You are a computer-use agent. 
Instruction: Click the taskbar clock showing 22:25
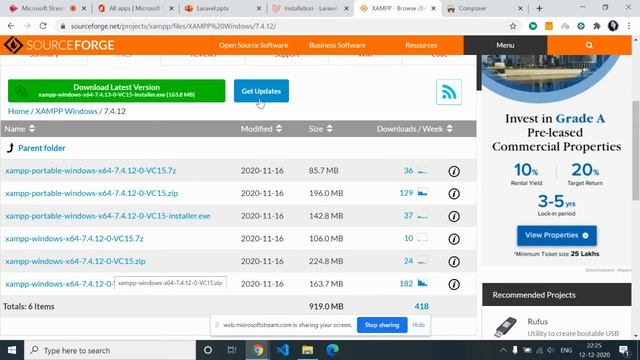pos(594,350)
